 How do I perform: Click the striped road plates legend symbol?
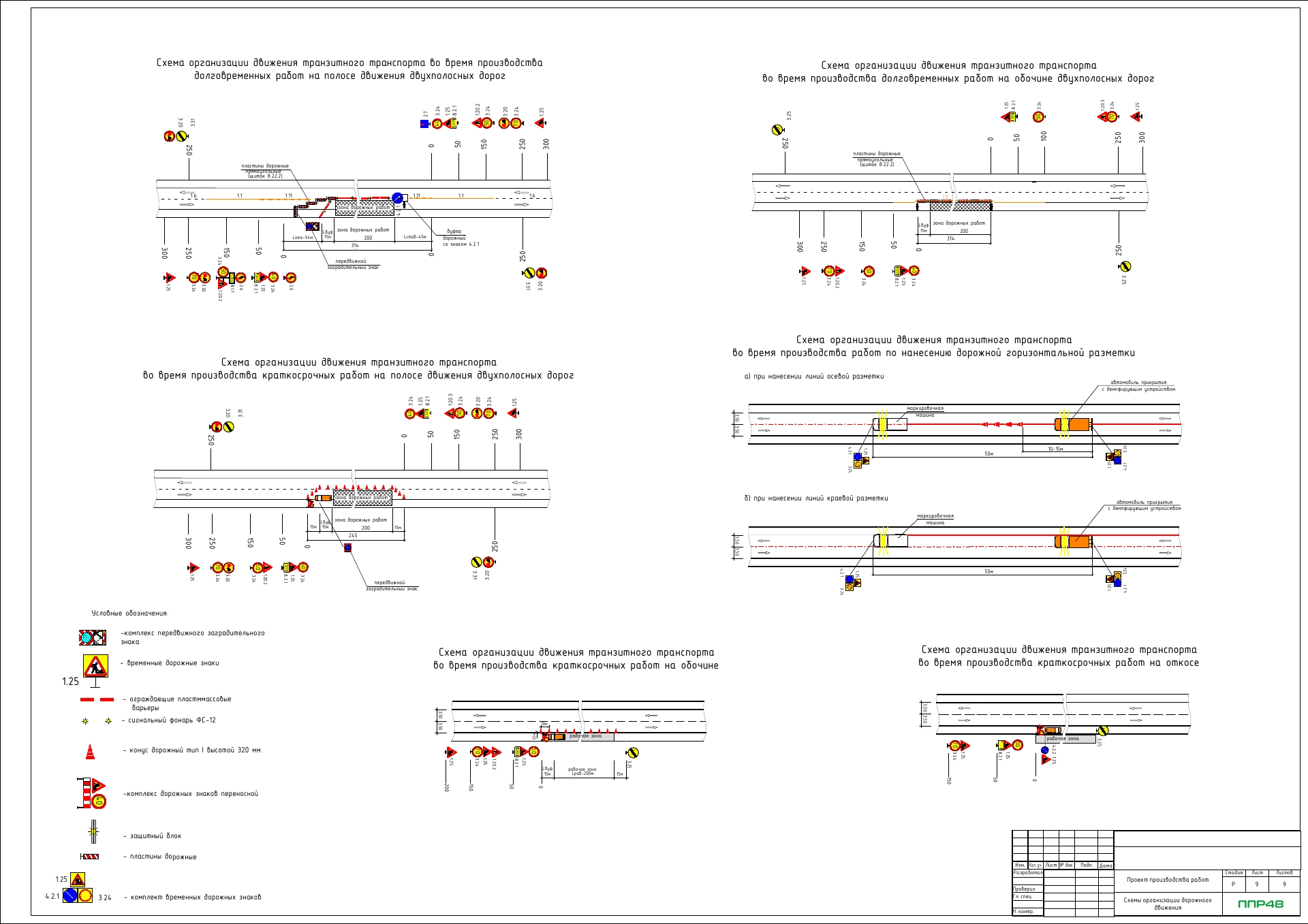(89, 857)
